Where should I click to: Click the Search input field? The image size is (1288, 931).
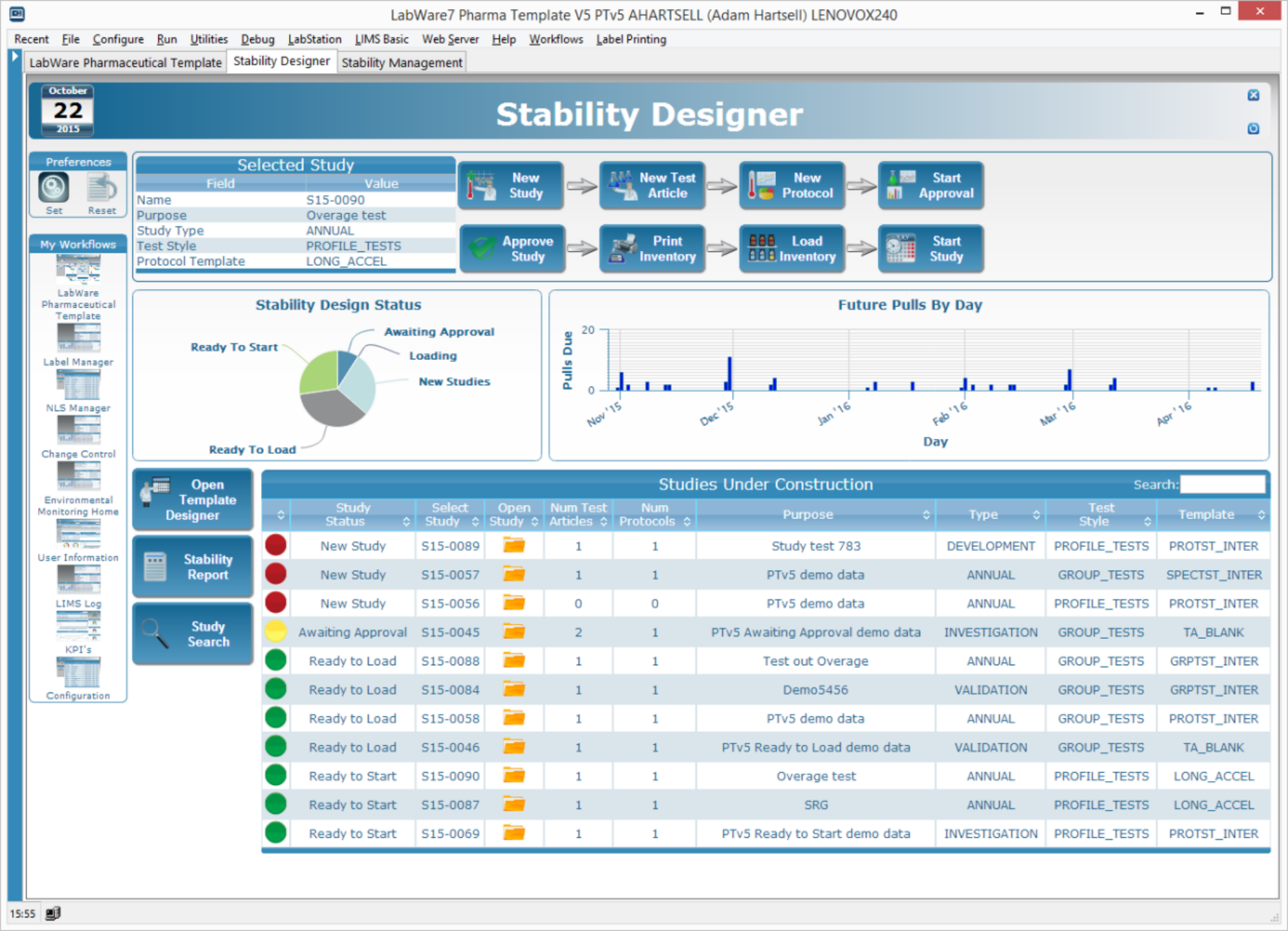point(1222,484)
